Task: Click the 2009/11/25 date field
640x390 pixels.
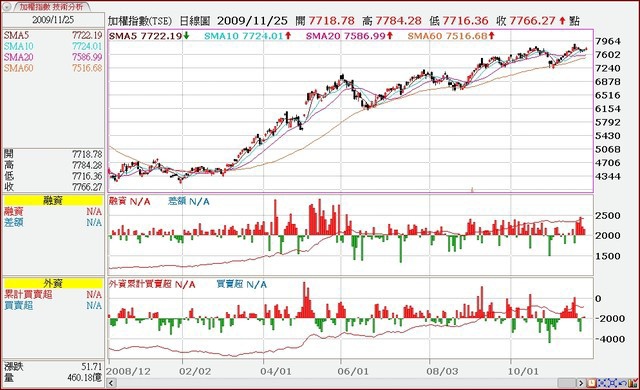Action: point(53,20)
